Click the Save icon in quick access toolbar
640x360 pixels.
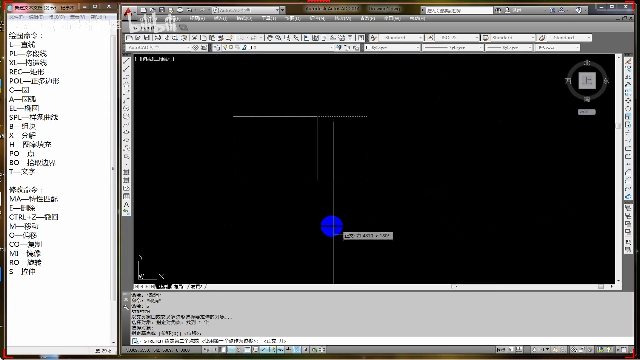(x=162, y=10)
